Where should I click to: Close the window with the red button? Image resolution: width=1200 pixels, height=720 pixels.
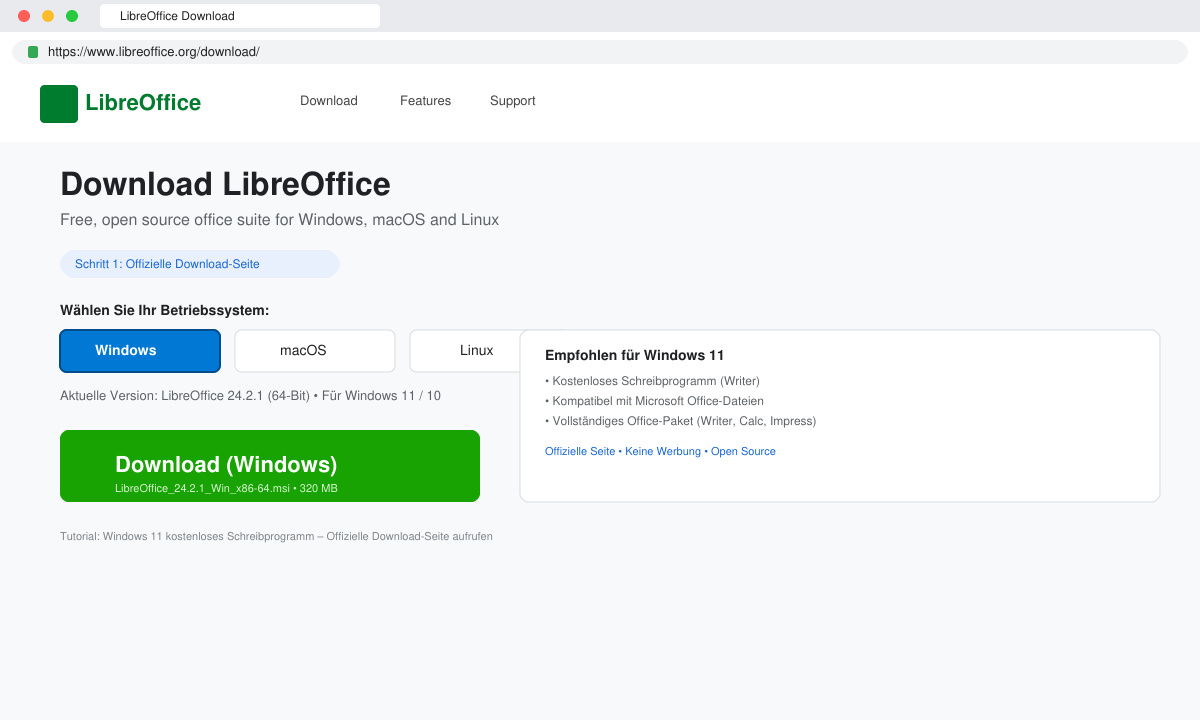click(x=24, y=16)
